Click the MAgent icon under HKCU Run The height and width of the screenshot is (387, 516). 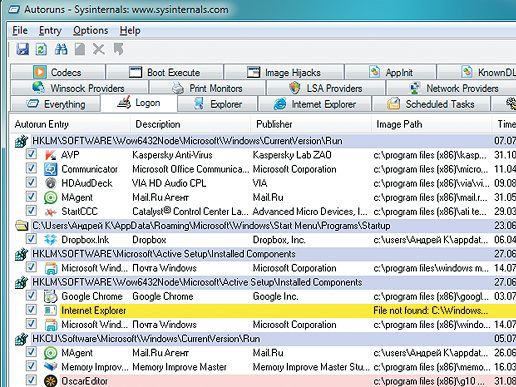(x=50, y=353)
